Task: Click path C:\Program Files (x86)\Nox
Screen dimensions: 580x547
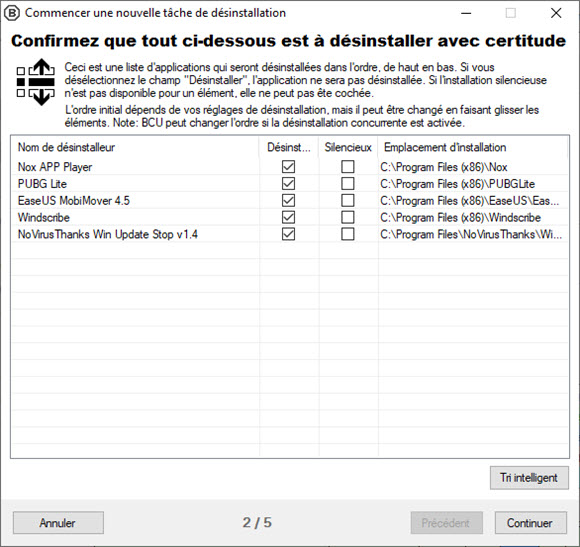Action: [444, 167]
